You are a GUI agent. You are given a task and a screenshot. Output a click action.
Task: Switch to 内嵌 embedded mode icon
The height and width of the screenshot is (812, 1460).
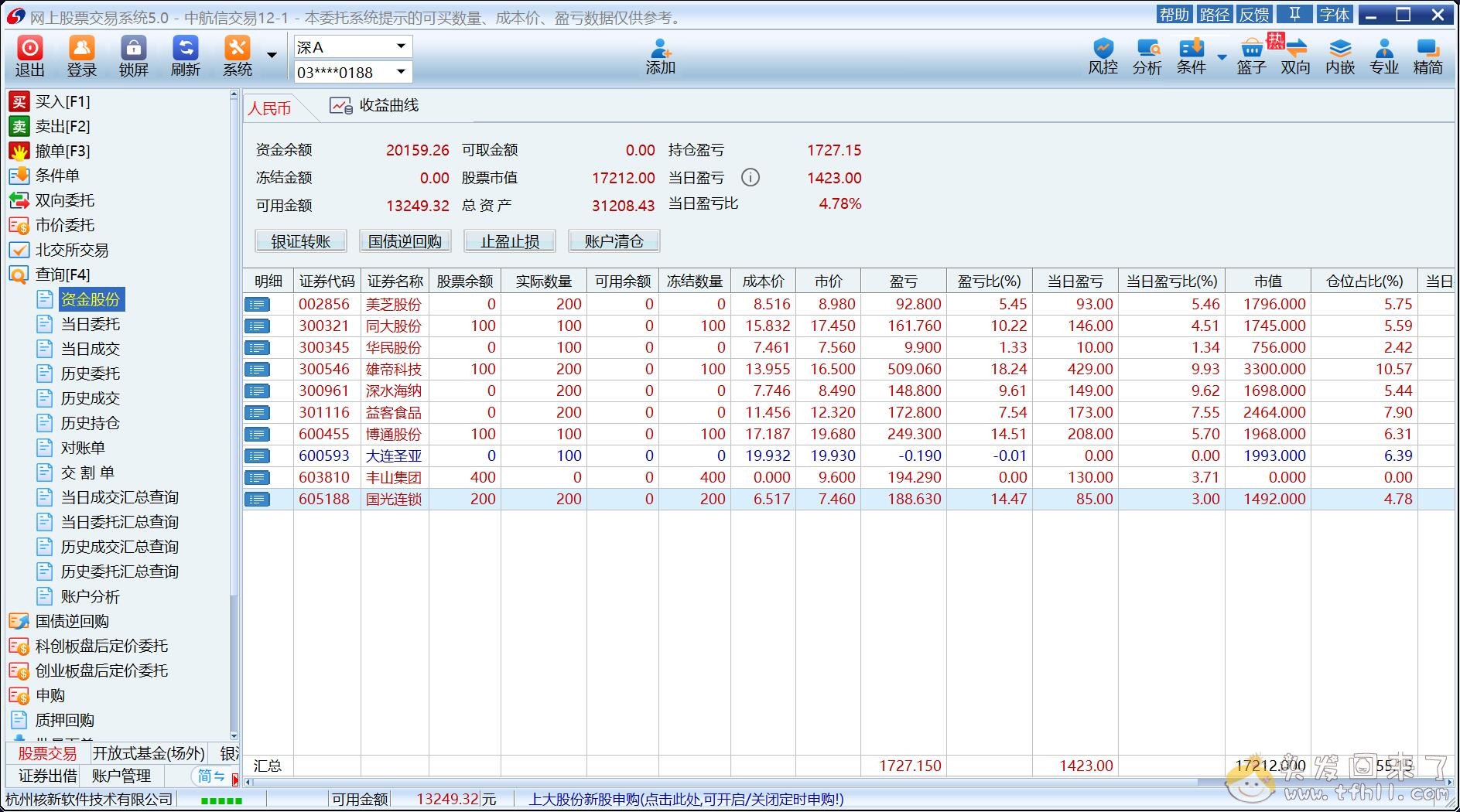(1340, 56)
